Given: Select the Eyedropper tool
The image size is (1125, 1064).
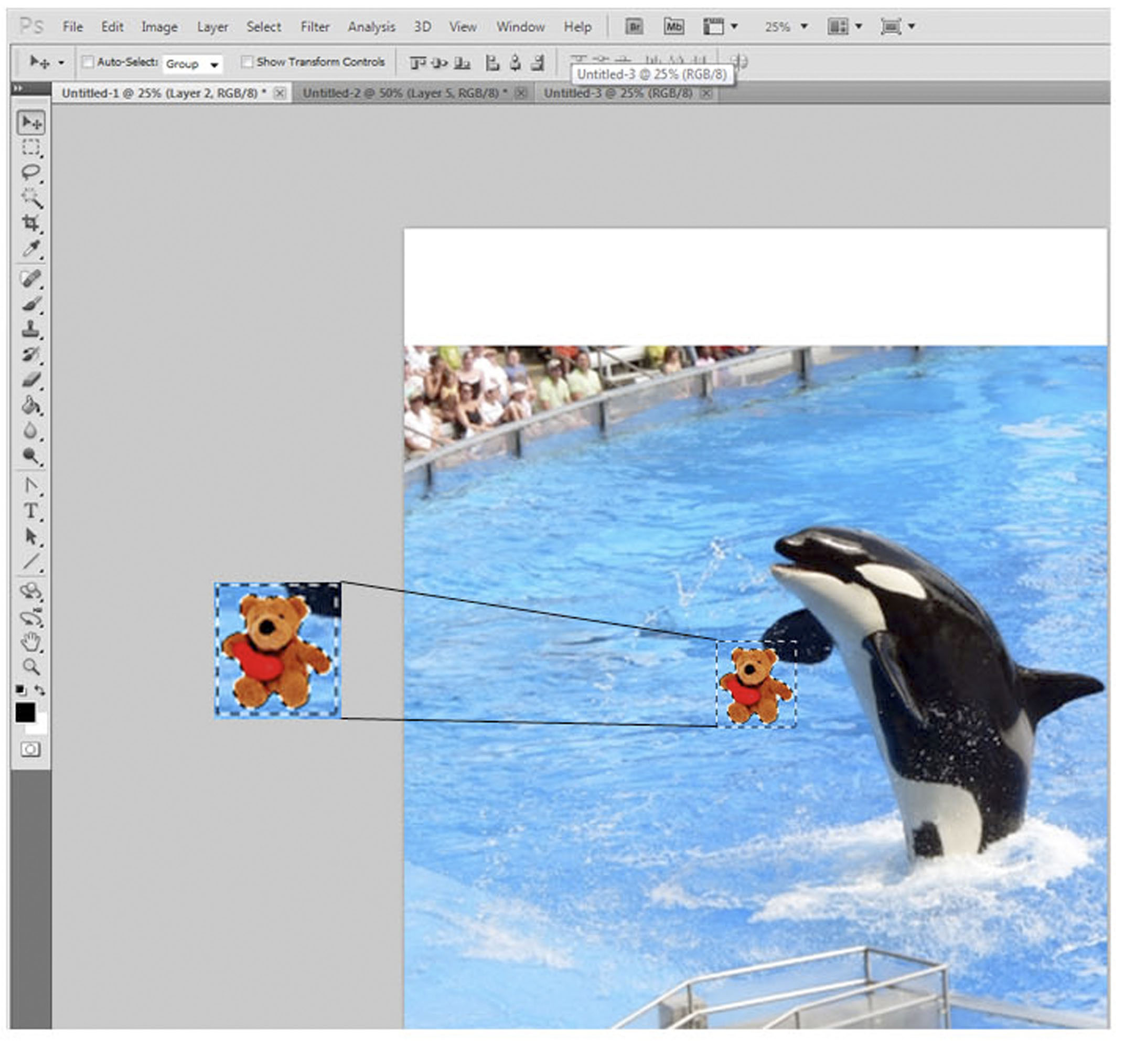Looking at the screenshot, I should click(x=31, y=248).
